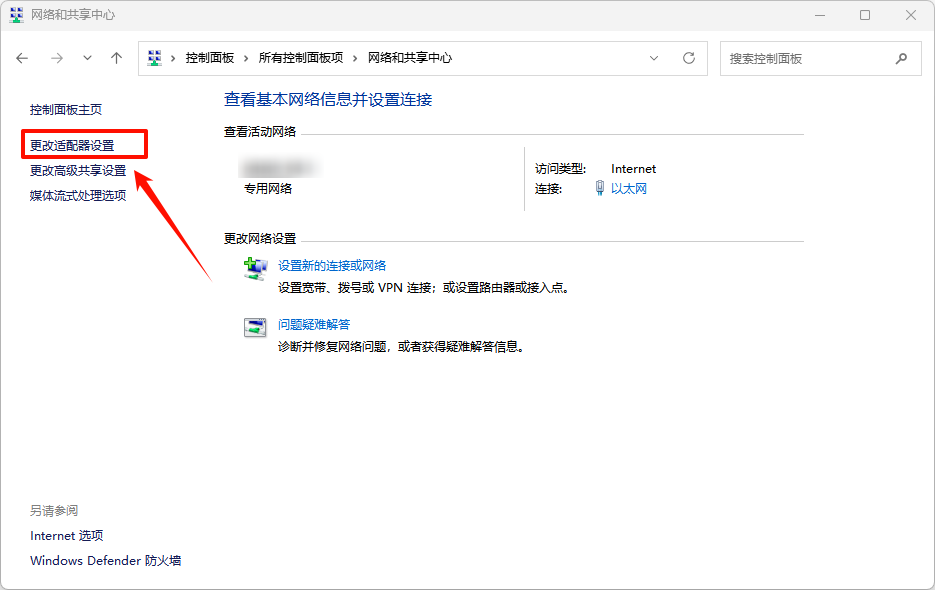Click the green plus icon for 设置新的连接或网络

click(x=254, y=265)
